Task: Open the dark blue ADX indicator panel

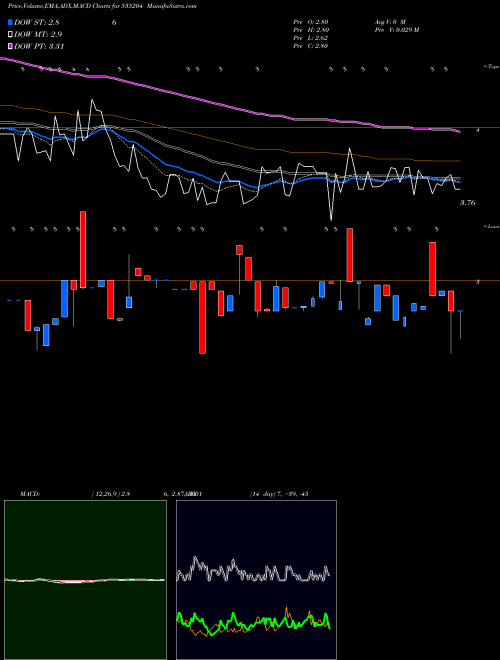Action: [256, 580]
